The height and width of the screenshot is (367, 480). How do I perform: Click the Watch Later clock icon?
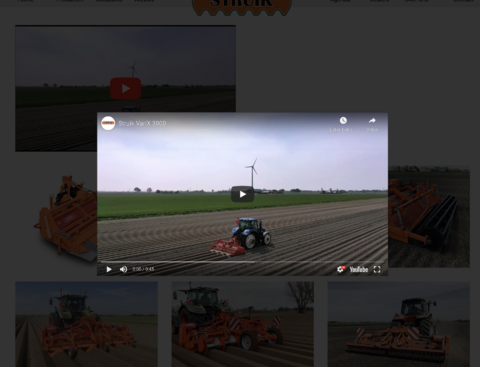[x=343, y=120]
